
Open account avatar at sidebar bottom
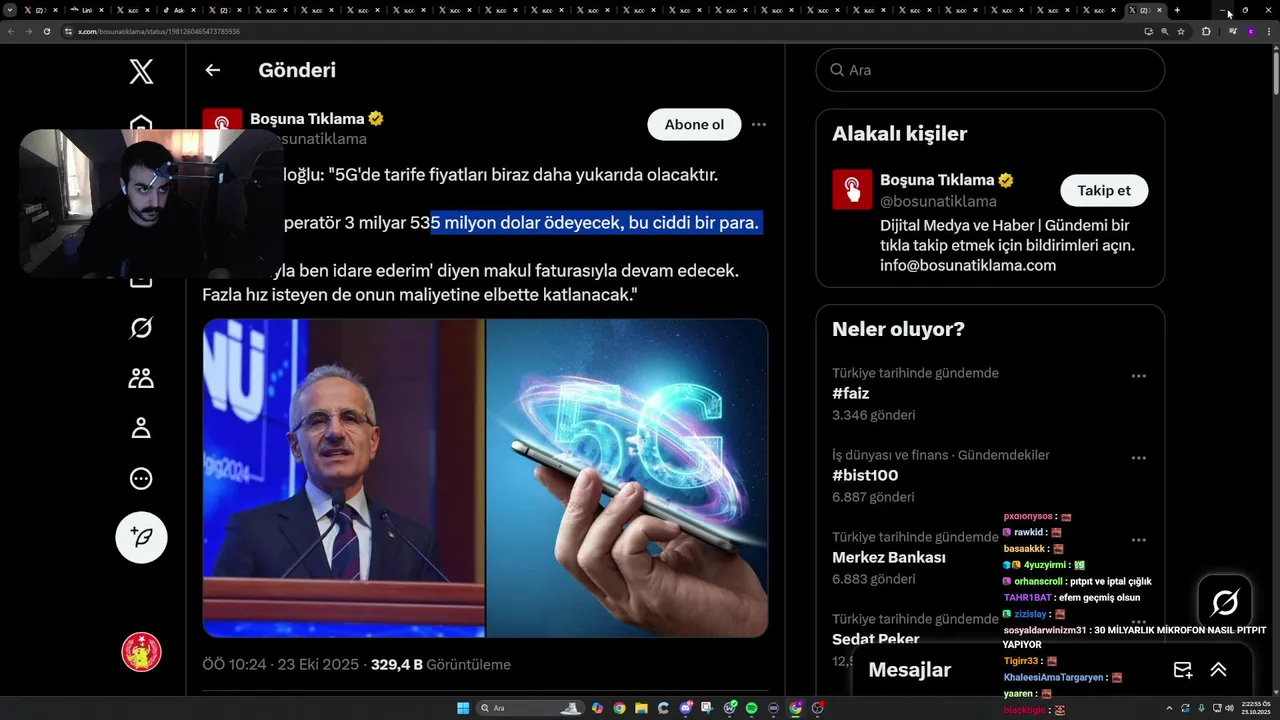[141, 652]
